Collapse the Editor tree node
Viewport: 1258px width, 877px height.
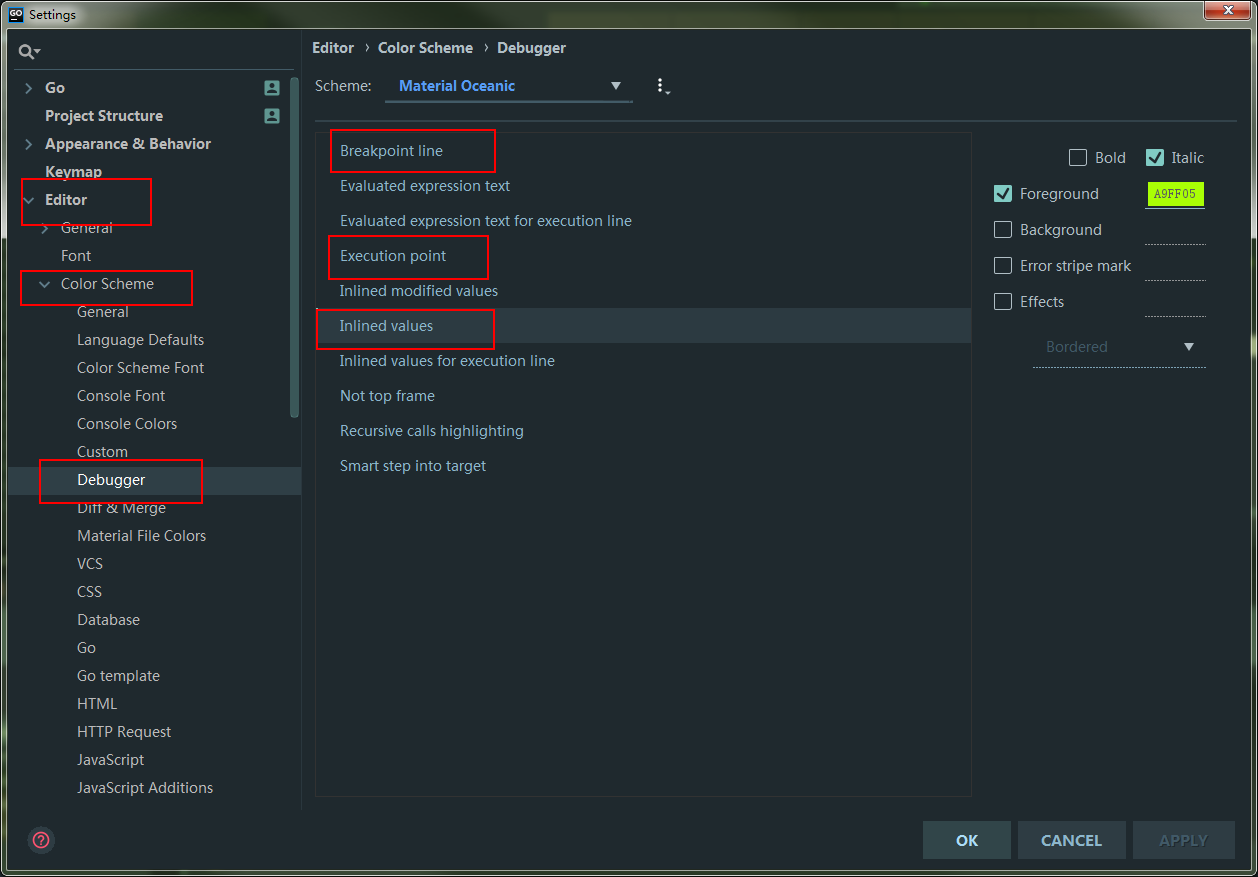tap(28, 199)
